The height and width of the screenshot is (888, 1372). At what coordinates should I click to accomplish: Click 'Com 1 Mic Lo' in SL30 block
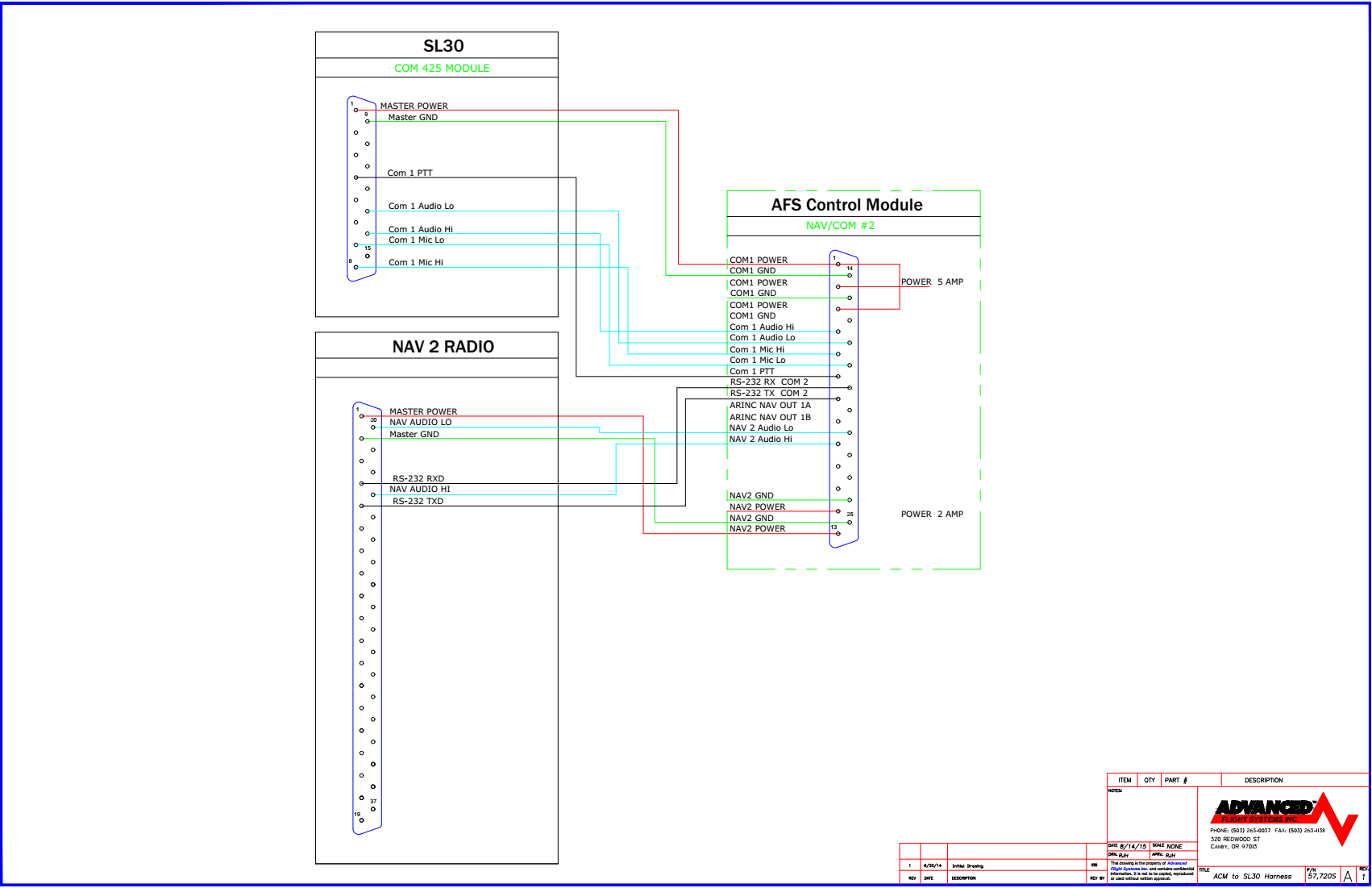tap(416, 240)
